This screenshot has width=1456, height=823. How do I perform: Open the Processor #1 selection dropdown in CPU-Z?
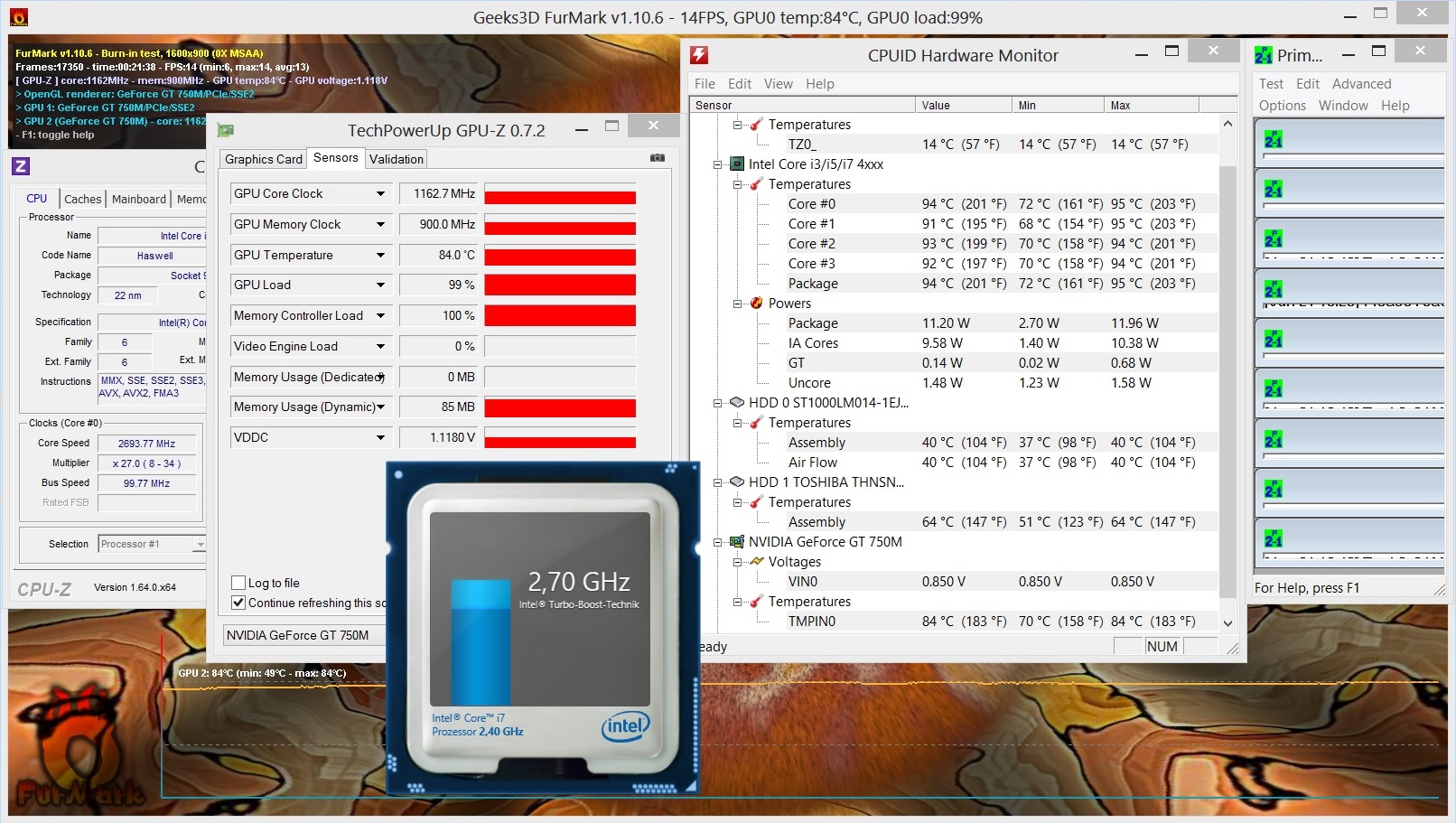click(200, 544)
